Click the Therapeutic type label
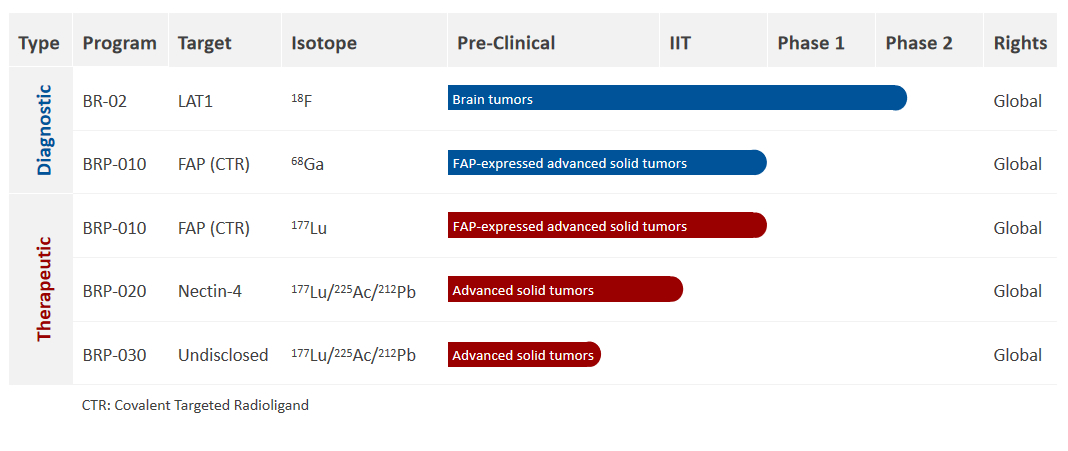The width and height of the screenshot is (1068, 451). click(44, 289)
